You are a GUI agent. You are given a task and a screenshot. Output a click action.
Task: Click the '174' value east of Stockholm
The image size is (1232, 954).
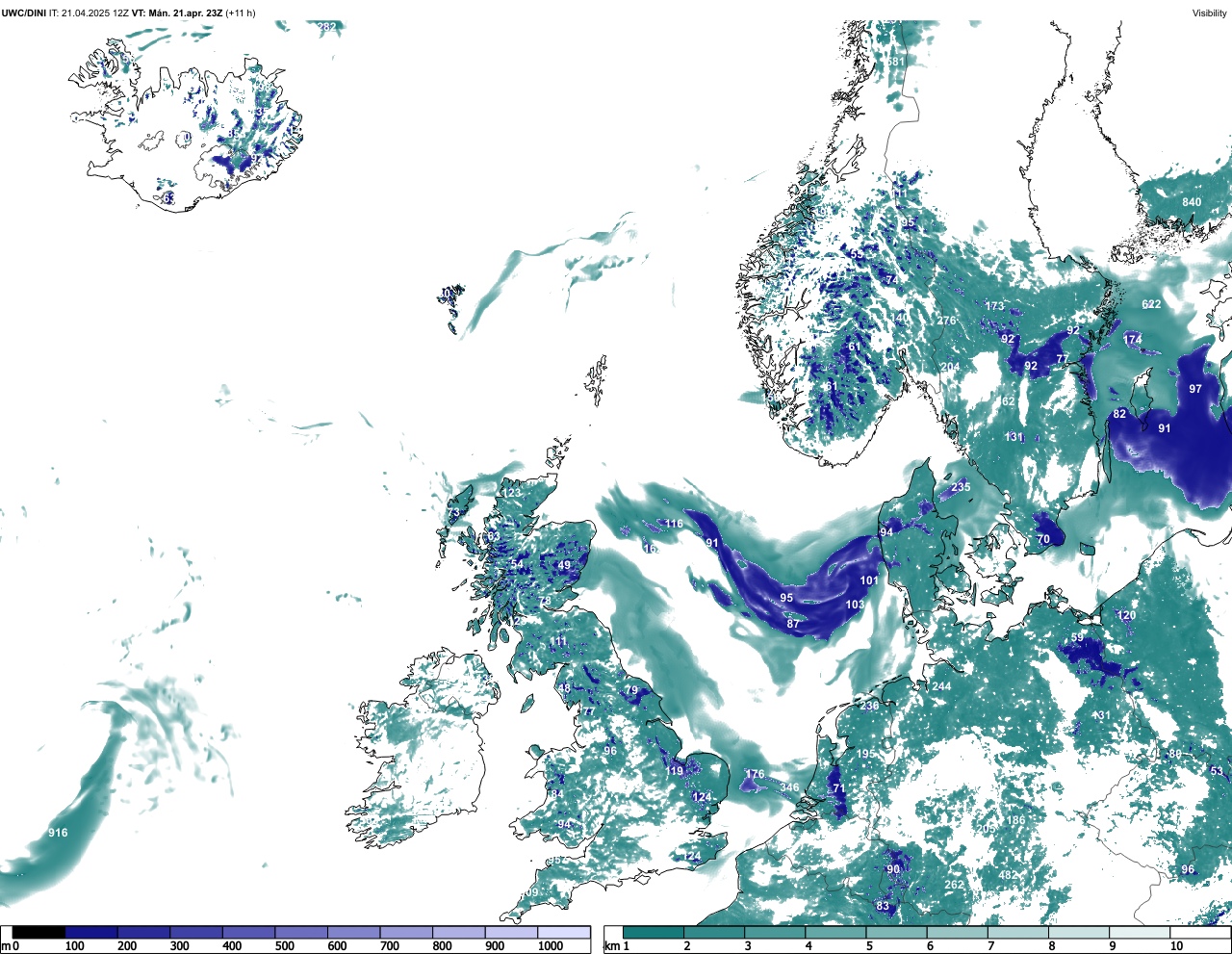(x=1132, y=339)
